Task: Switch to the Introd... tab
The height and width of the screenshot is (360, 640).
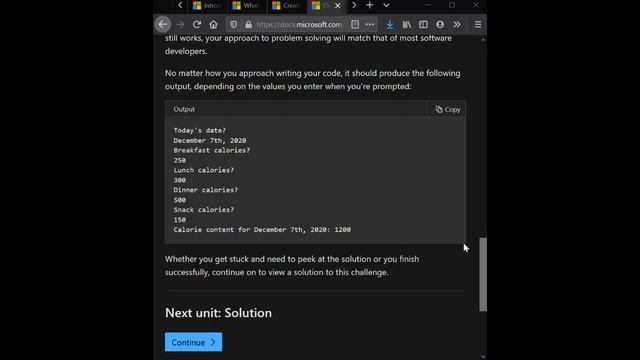Action: tap(207, 6)
